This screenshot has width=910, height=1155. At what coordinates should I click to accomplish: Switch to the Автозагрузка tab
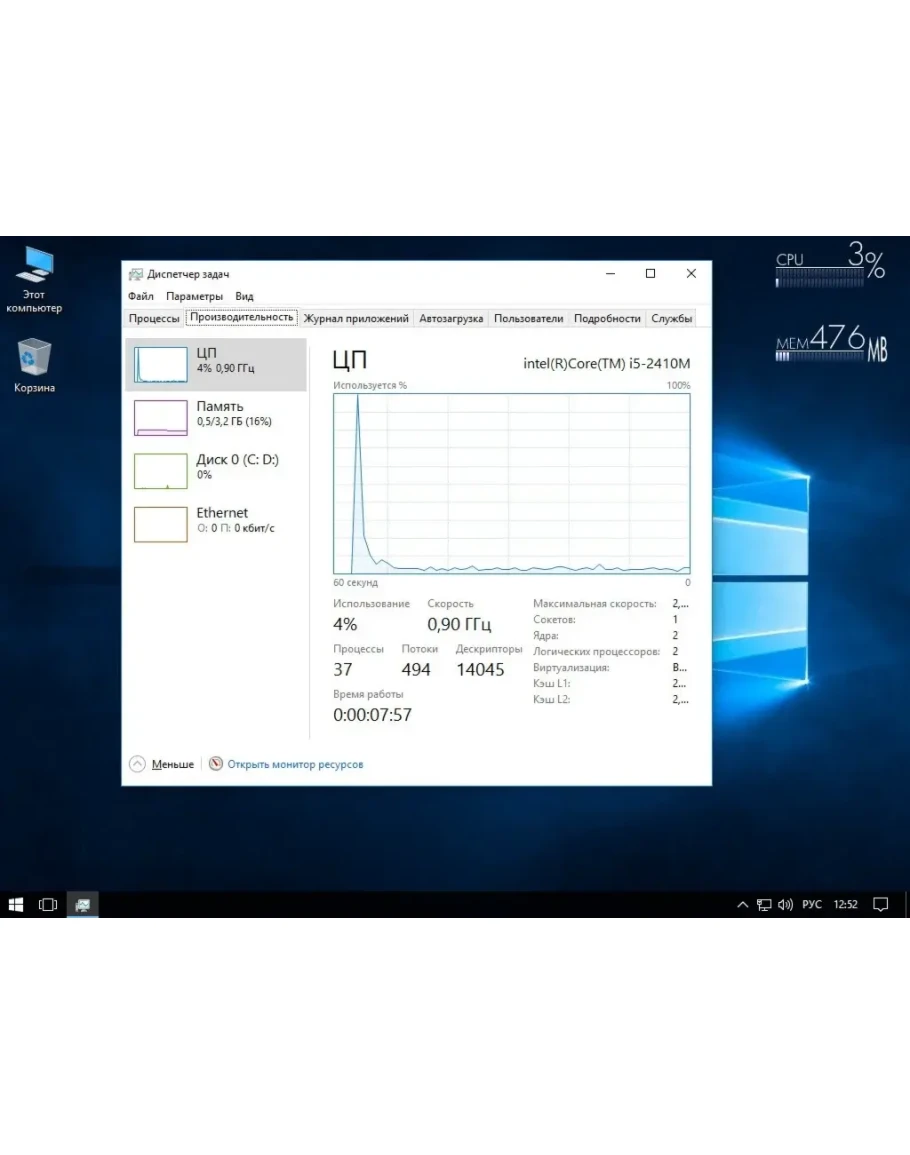coord(451,318)
